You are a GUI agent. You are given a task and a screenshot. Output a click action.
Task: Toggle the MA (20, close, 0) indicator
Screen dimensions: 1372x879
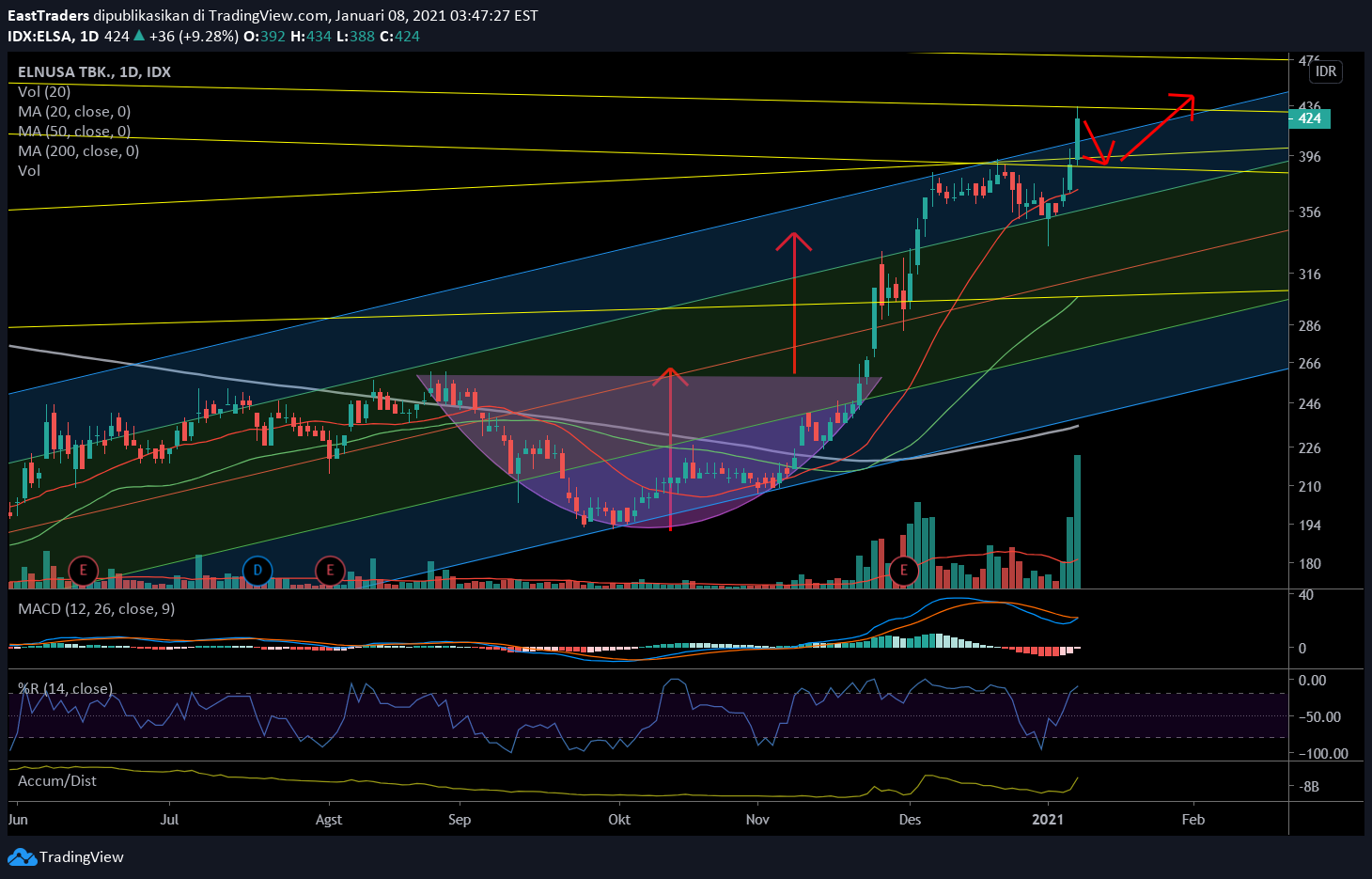[x=74, y=112]
